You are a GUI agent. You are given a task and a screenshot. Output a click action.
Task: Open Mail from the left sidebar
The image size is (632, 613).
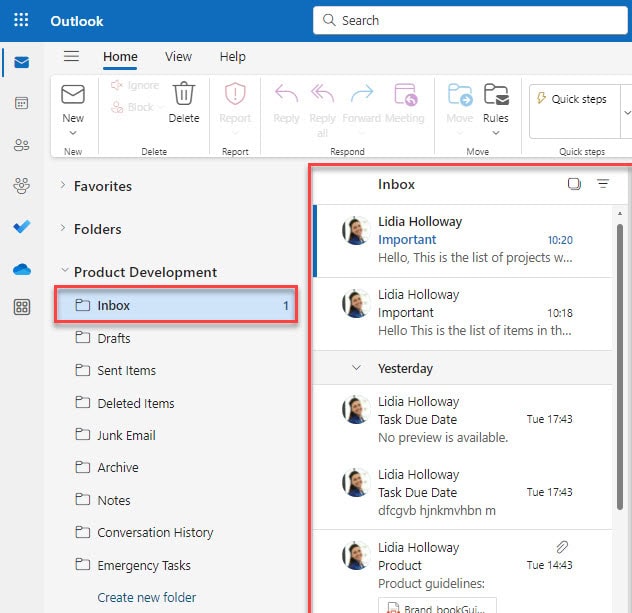(21, 62)
